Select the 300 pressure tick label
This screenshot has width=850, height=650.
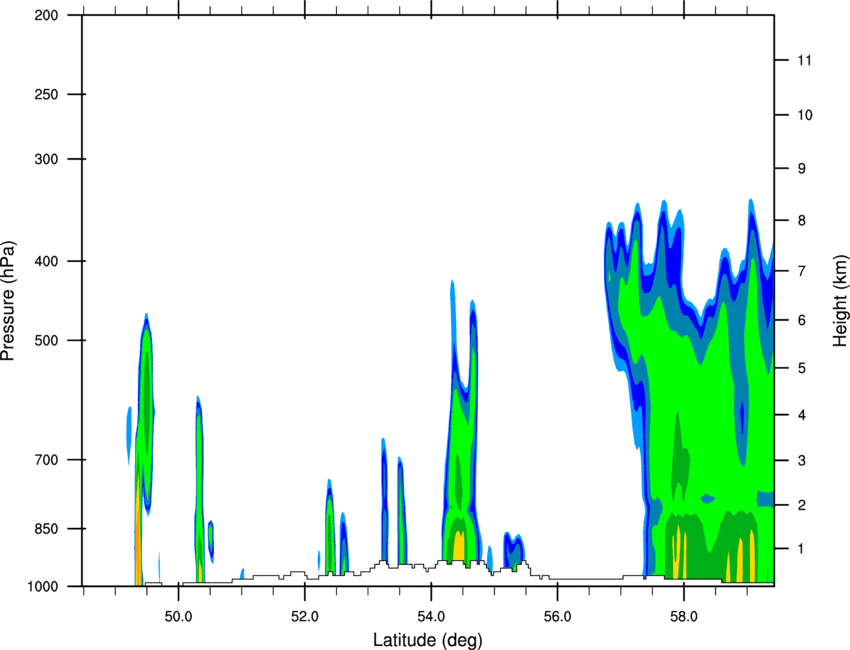[x=46, y=159]
